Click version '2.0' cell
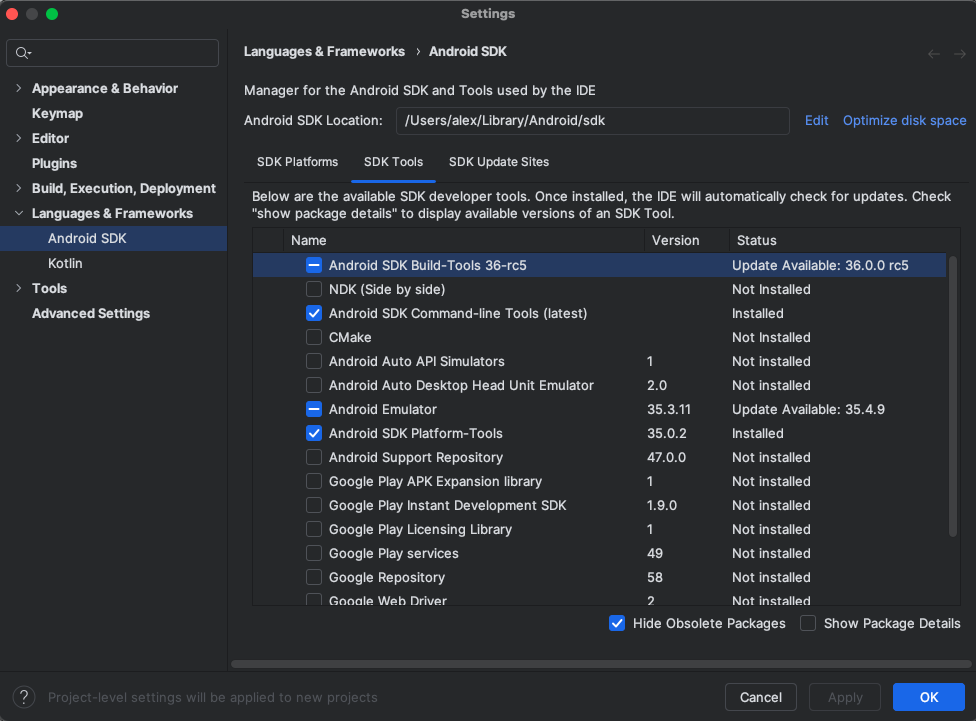This screenshot has width=976, height=721. pos(657,385)
